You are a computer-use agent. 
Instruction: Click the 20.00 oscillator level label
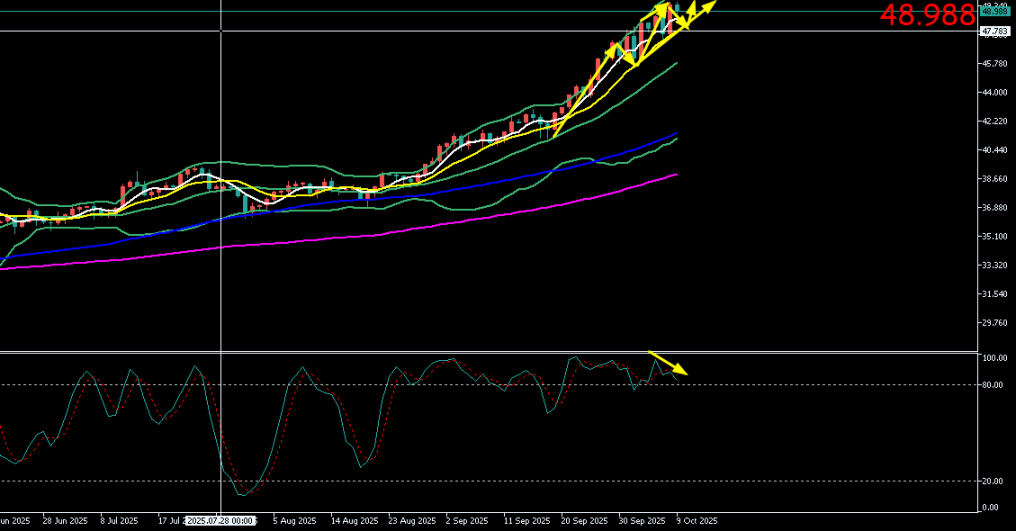pos(994,480)
